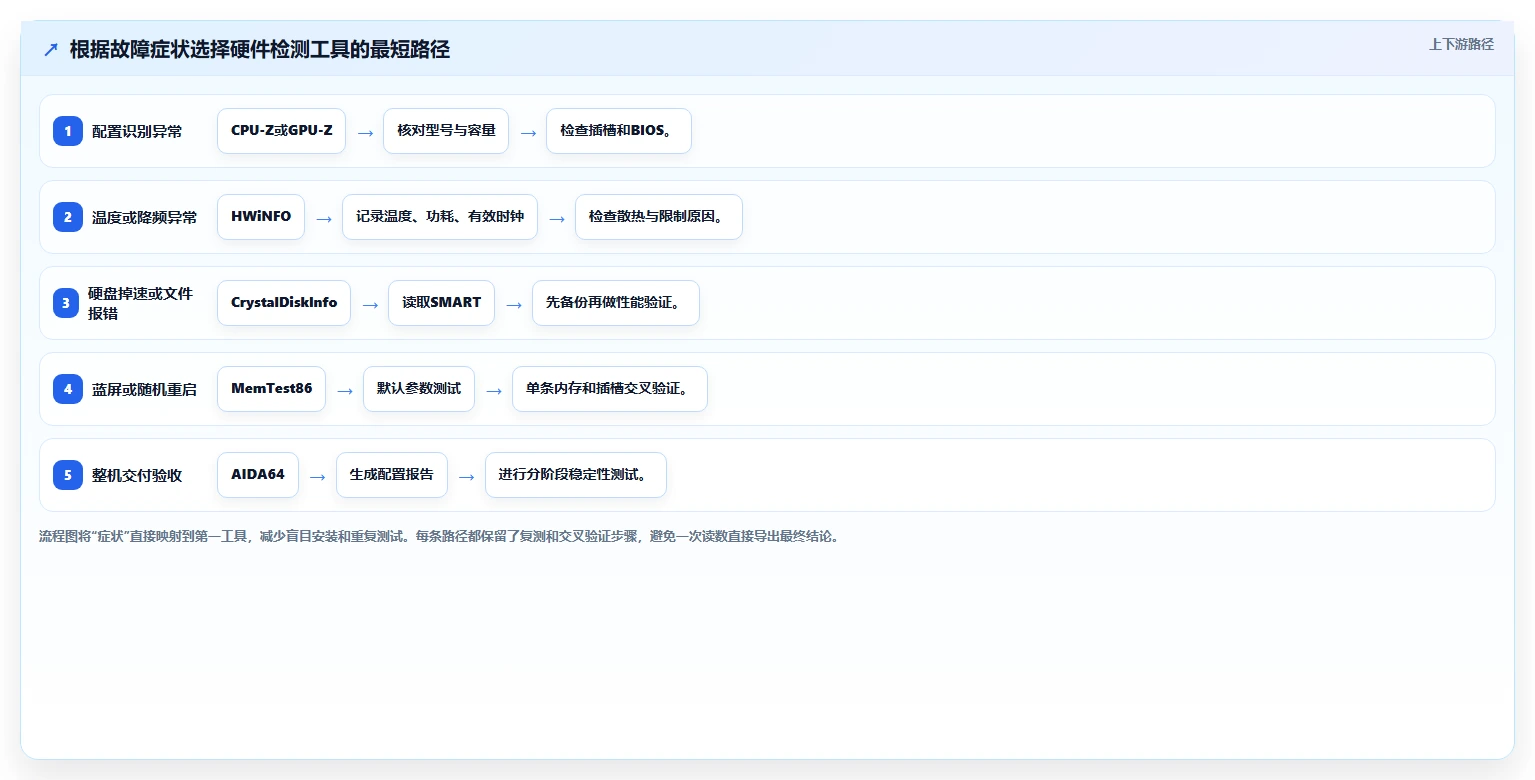Click the number 2 step badge

[x=68, y=217]
